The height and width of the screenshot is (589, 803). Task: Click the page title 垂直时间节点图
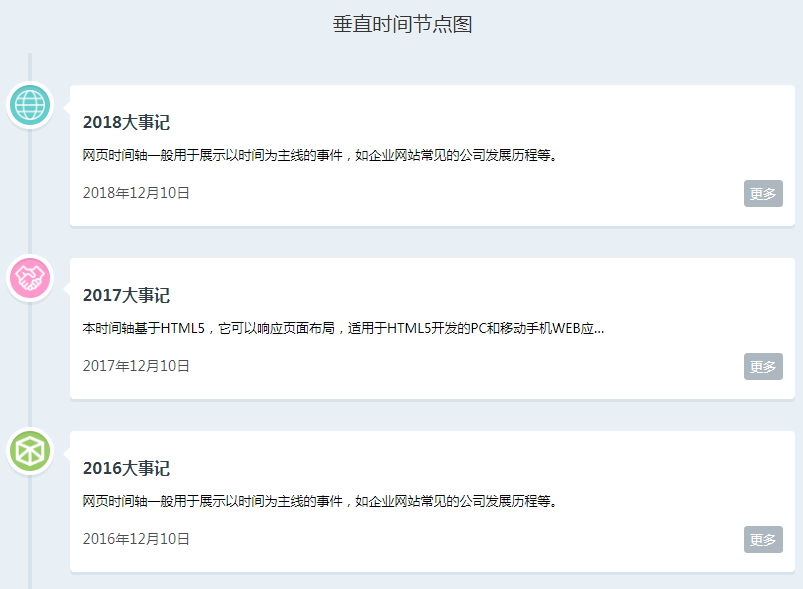pyautogui.click(x=402, y=25)
